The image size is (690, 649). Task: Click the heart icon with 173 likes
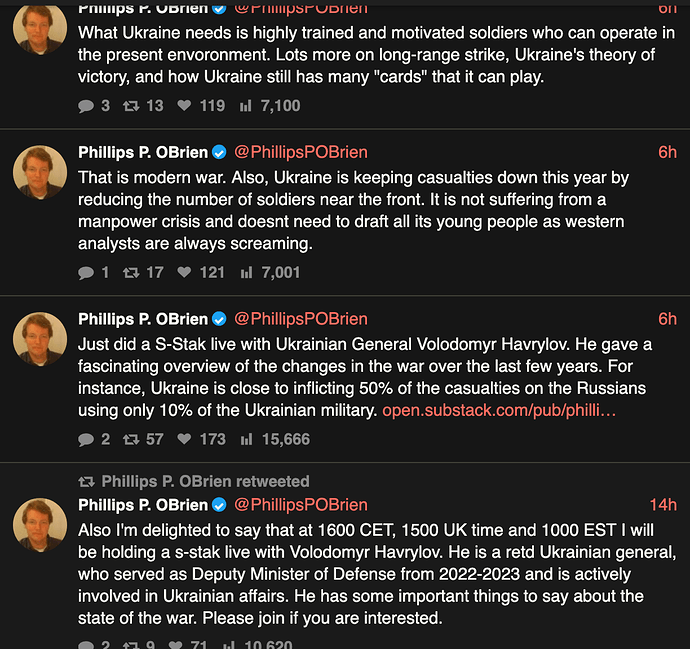point(183,439)
